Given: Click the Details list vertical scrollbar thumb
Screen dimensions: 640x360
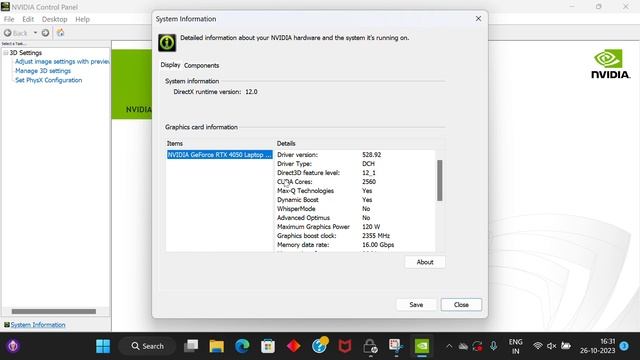Looking at the screenshot, I should tap(440, 180).
